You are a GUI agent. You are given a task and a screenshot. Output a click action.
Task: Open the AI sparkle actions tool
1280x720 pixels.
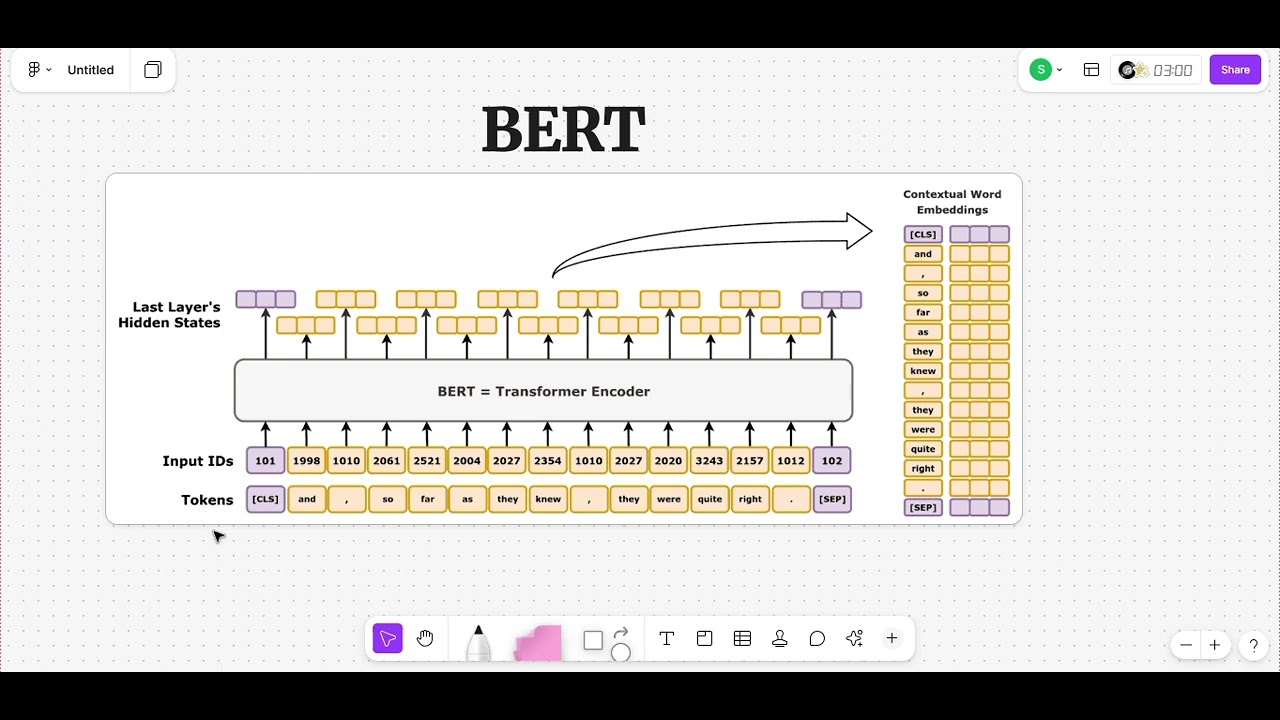tap(854, 639)
